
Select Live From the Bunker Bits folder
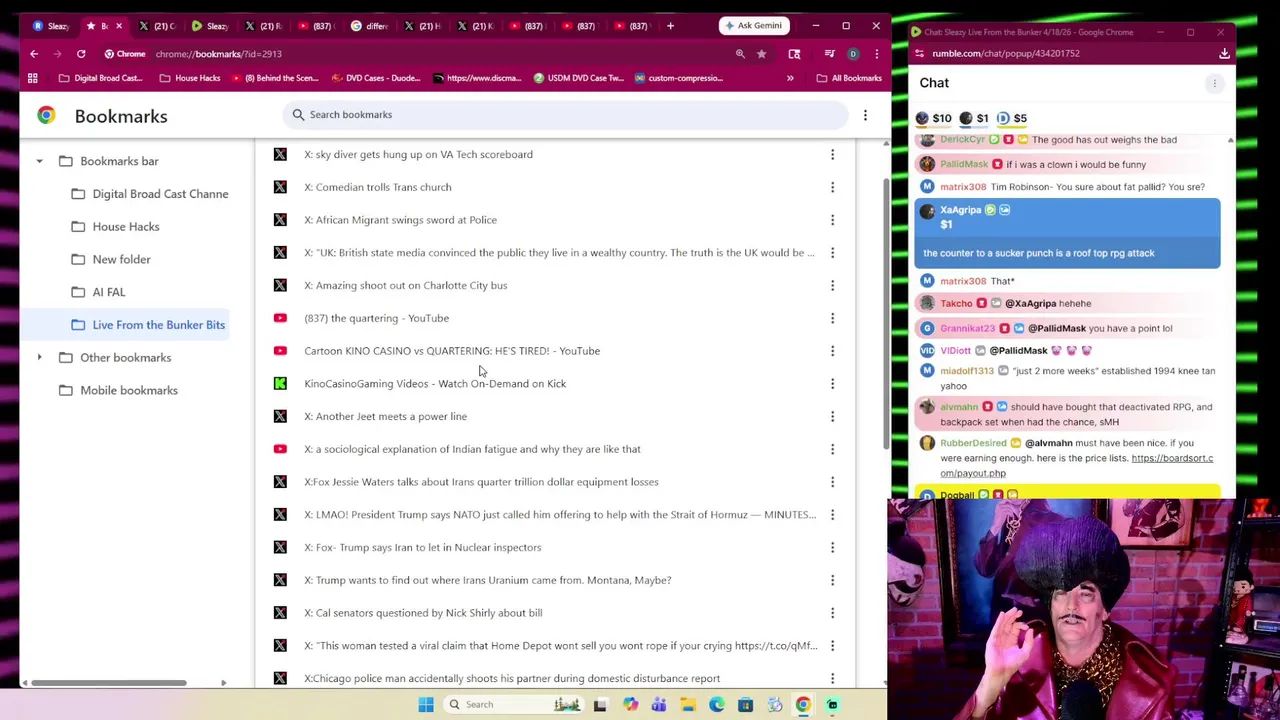(148, 325)
